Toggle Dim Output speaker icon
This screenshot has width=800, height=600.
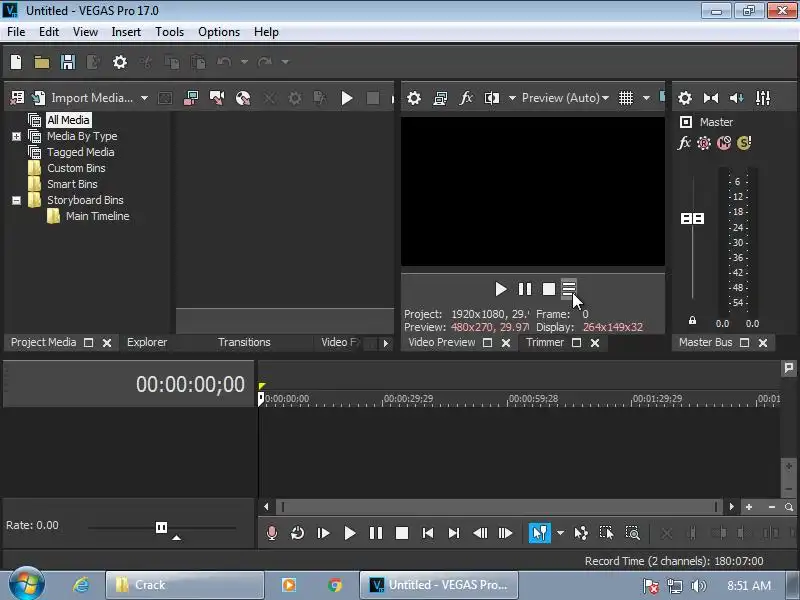pyautogui.click(x=737, y=97)
